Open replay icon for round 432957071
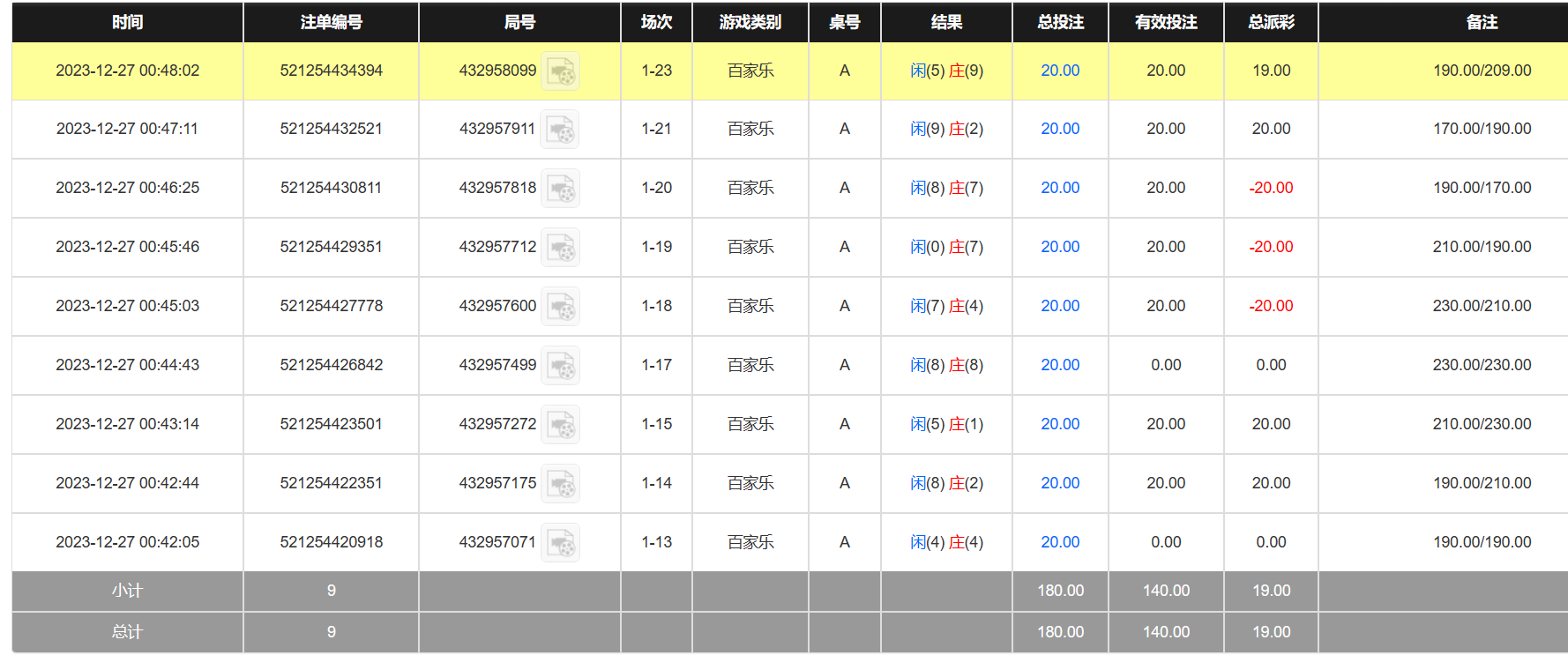 click(x=560, y=543)
